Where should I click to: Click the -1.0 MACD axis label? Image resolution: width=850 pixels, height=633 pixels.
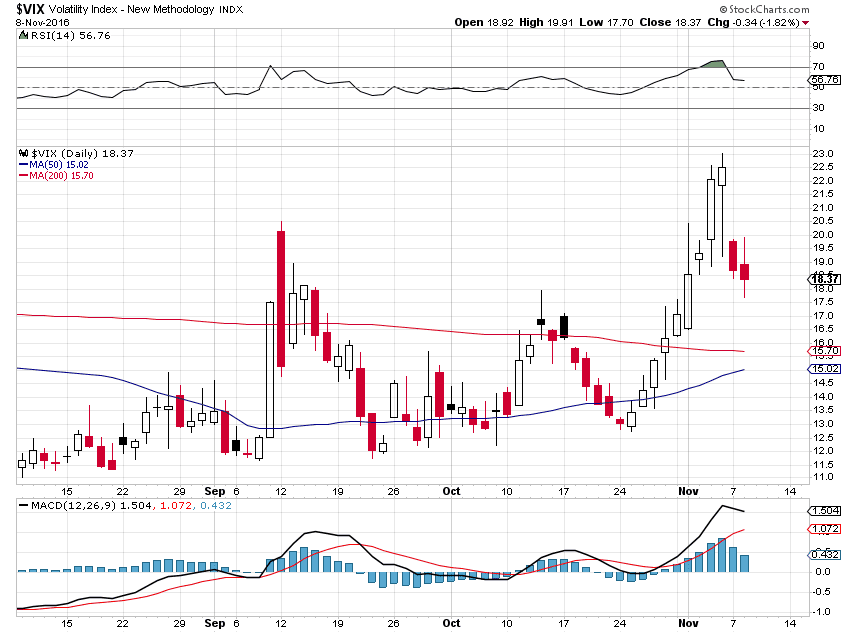[x=822, y=611]
